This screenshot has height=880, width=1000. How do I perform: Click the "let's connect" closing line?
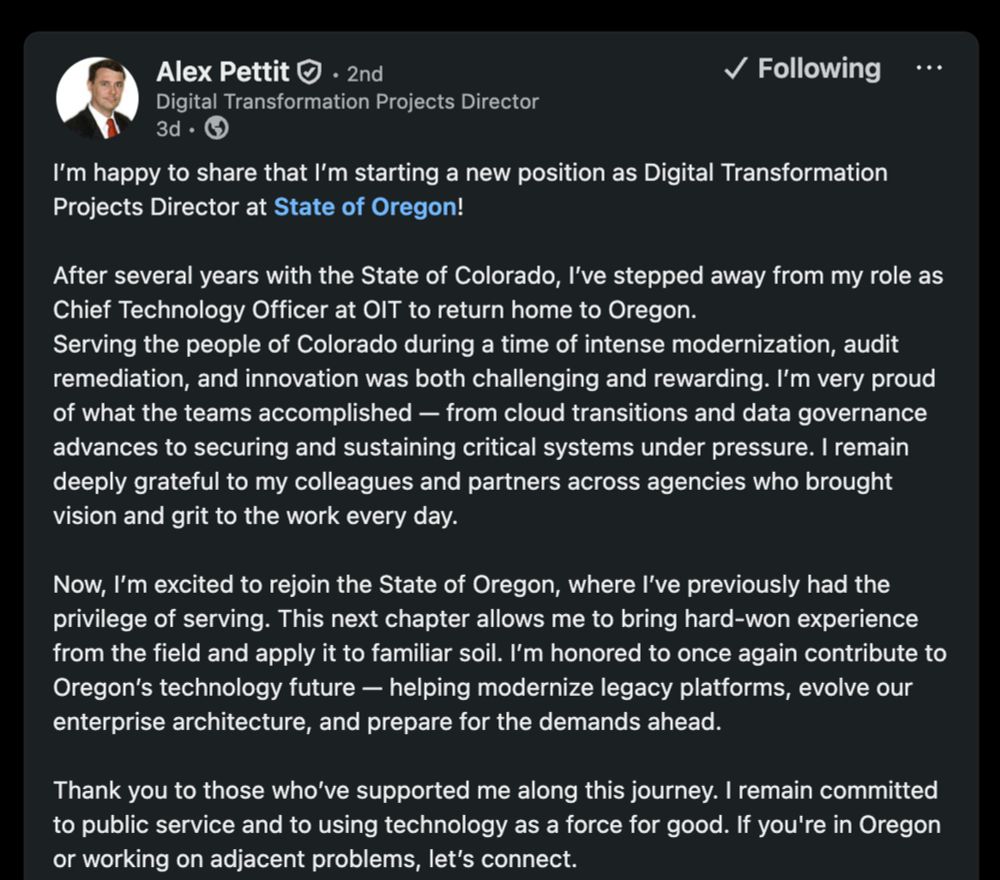316,859
